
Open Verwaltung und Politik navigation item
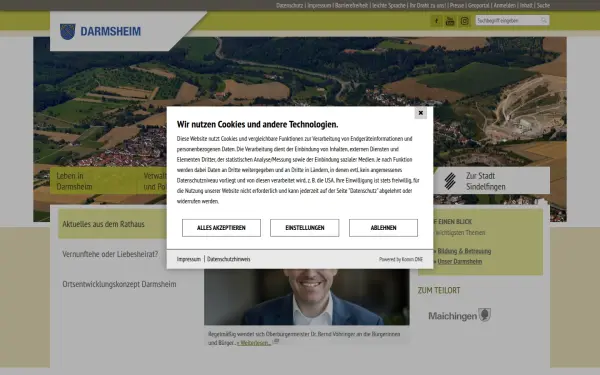pyautogui.click(x=155, y=181)
